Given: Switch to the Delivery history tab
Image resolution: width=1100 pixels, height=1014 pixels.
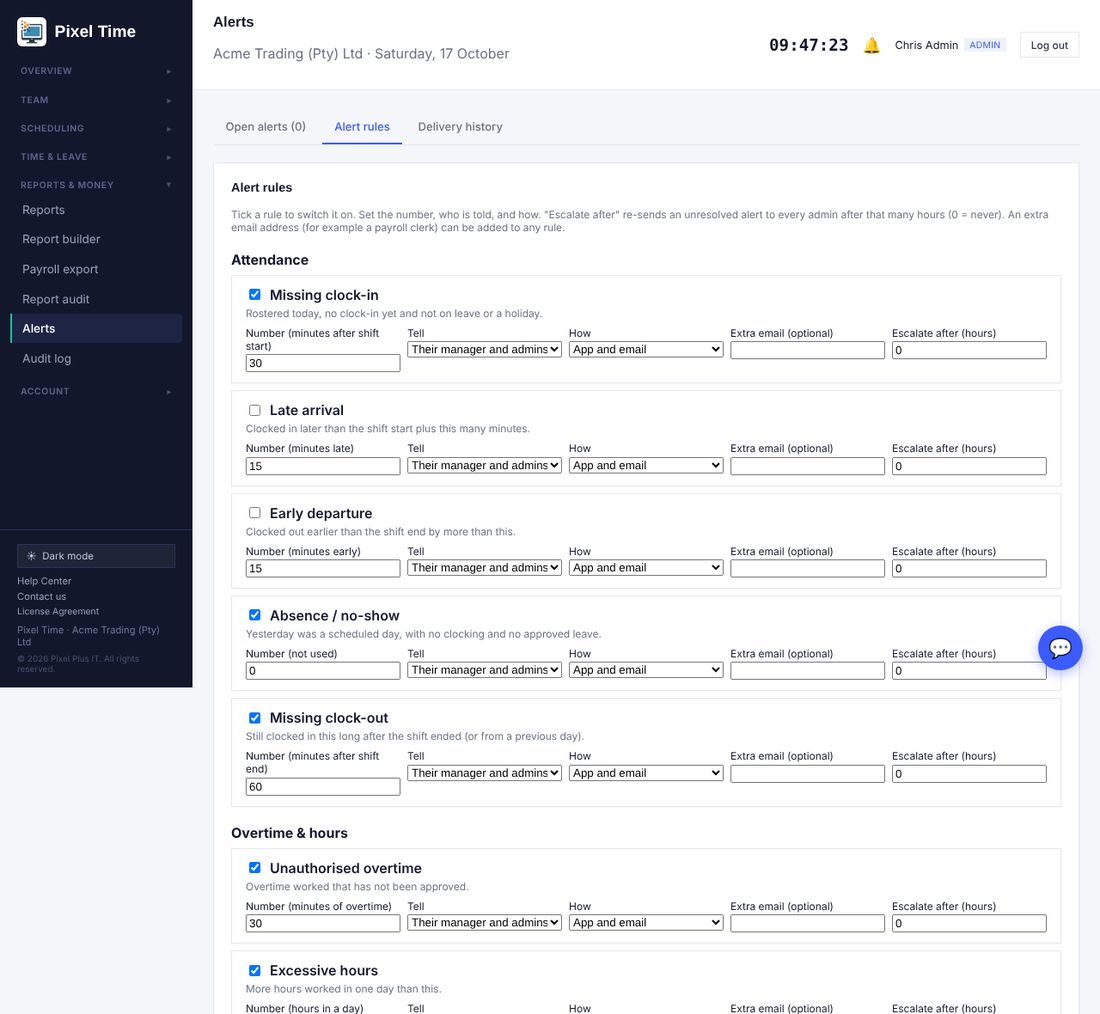Looking at the screenshot, I should (460, 127).
